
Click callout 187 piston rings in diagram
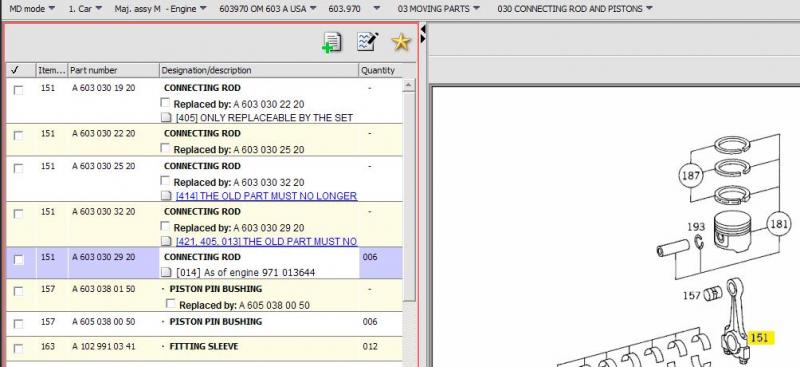click(x=691, y=176)
